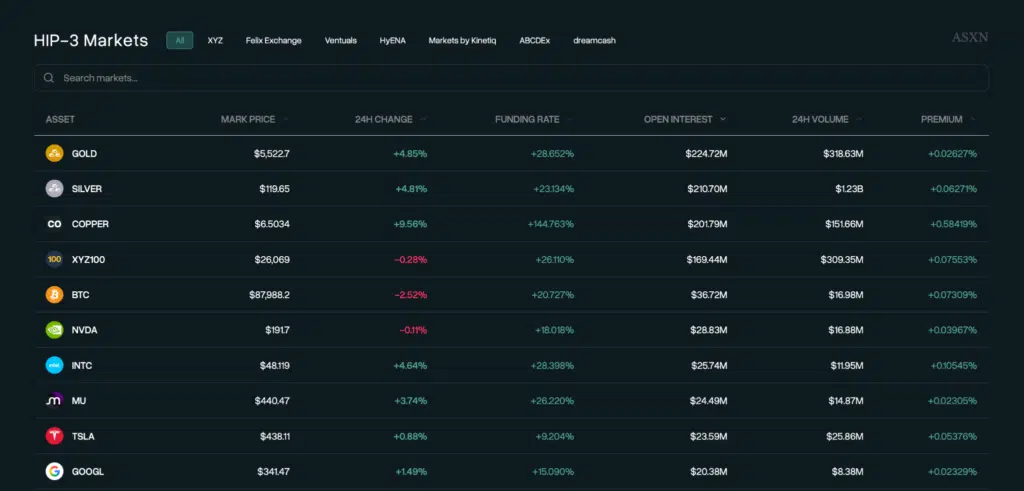Click the INTC Intel logo icon

pos(54,366)
